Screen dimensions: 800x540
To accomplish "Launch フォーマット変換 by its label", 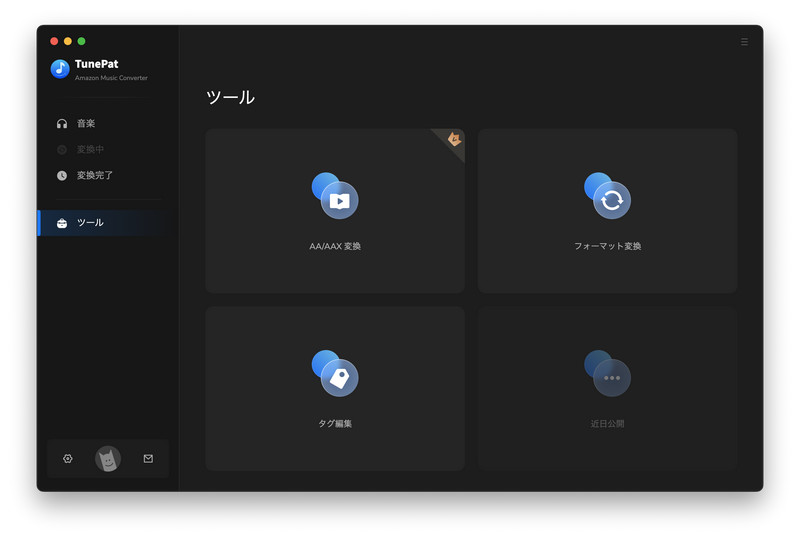I will tap(608, 246).
